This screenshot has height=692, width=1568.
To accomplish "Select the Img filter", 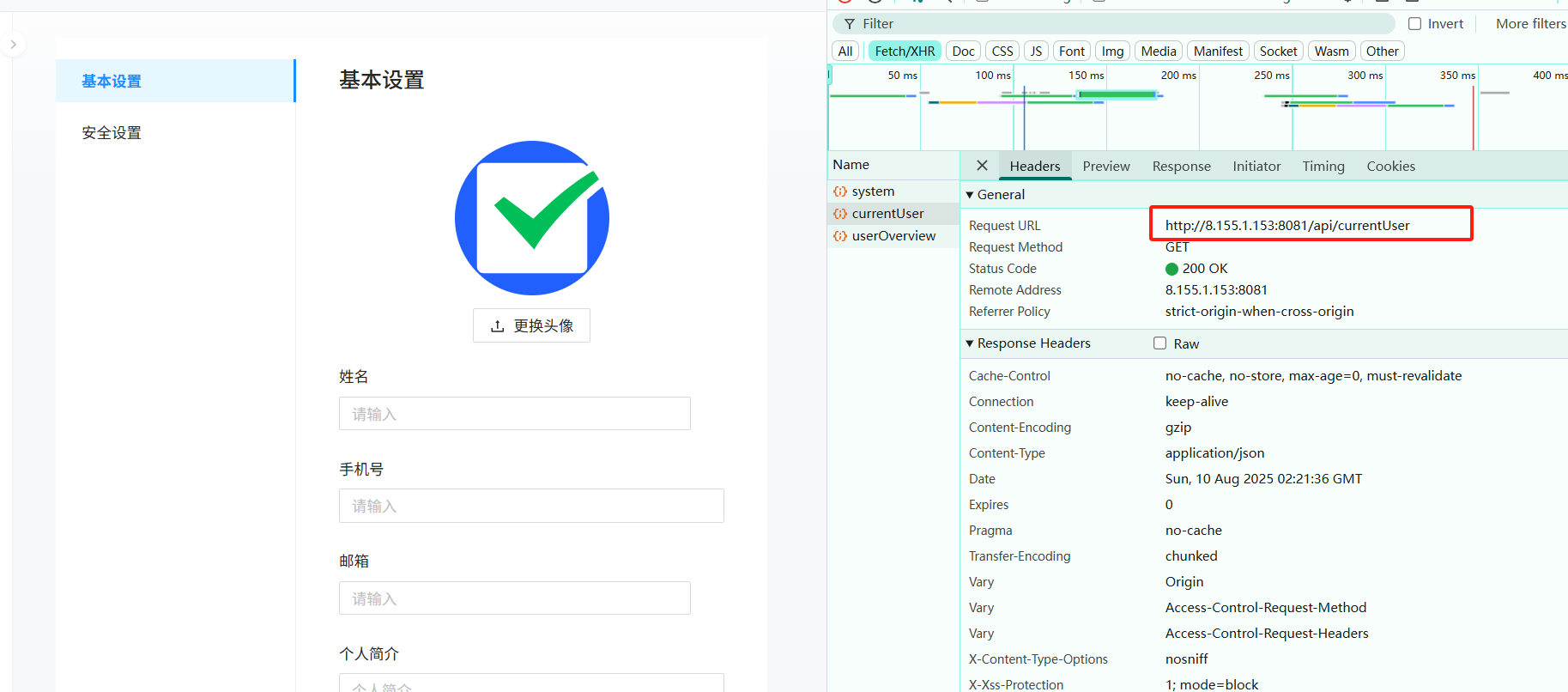I will (1112, 52).
